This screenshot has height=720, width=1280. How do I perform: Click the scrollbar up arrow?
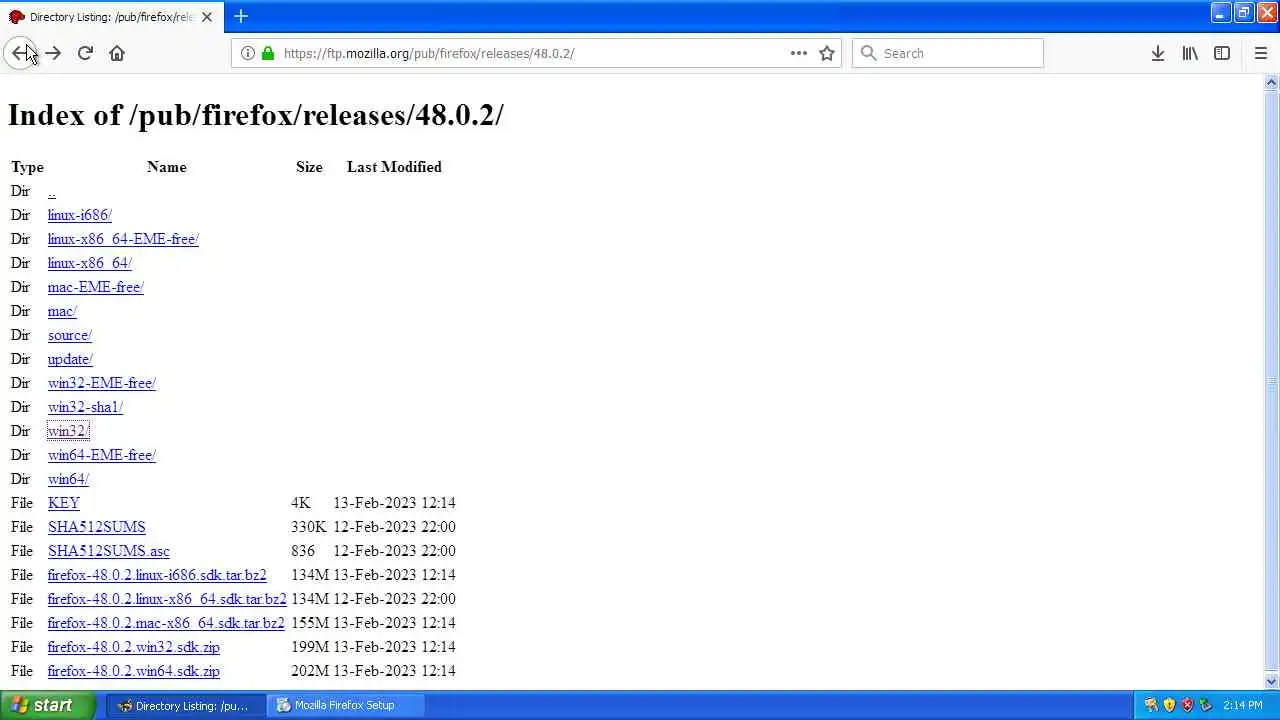pyautogui.click(x=1271, y=82)
